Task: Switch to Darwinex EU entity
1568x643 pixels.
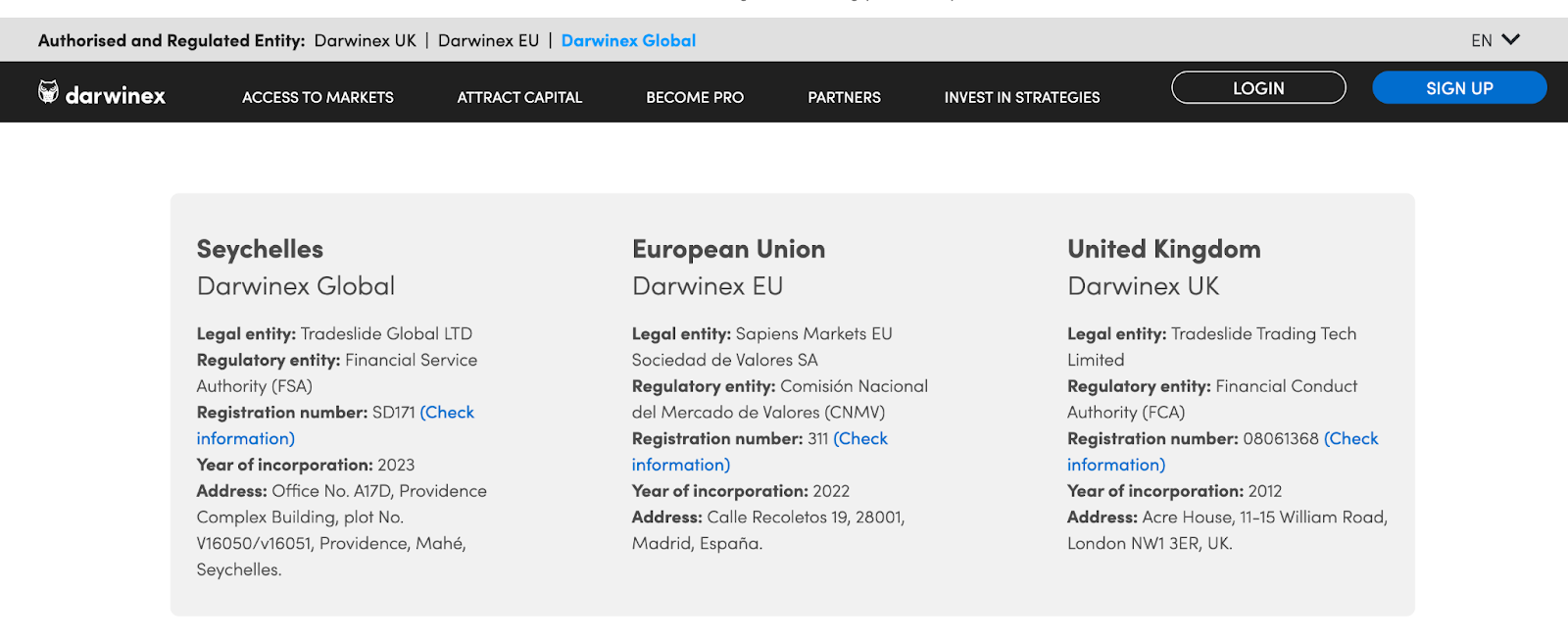Action: coord(488,40)
